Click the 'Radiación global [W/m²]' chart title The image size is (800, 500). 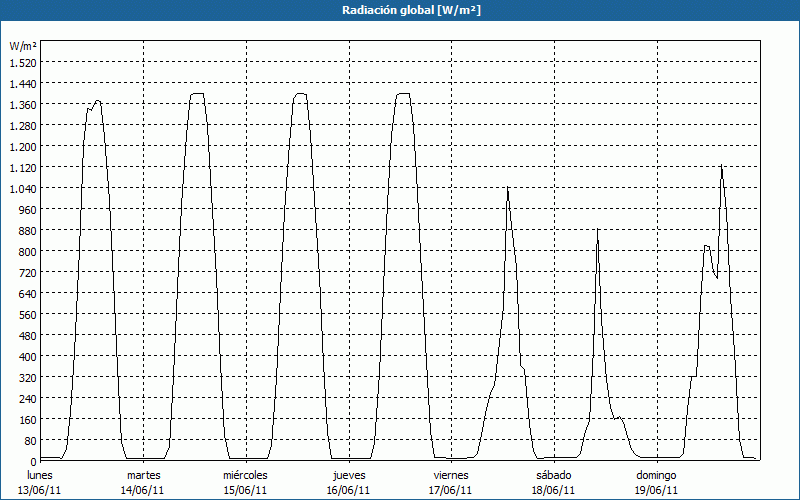[x=400, y=10]
